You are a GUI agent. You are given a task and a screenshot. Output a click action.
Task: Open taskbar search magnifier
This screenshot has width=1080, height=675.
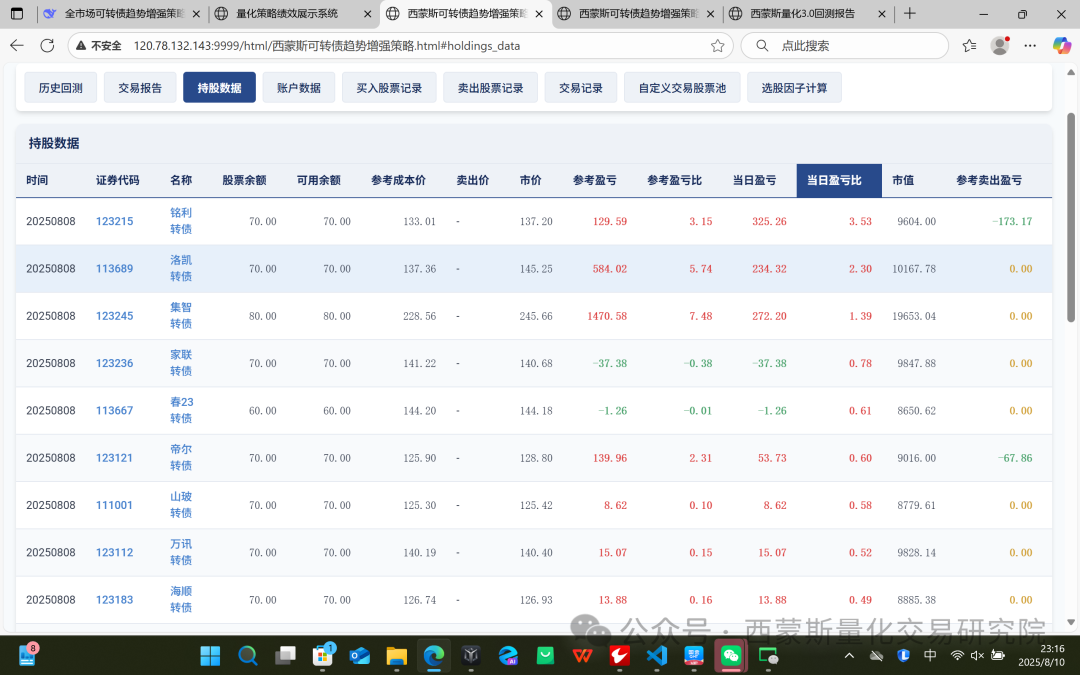click(247, 655)
